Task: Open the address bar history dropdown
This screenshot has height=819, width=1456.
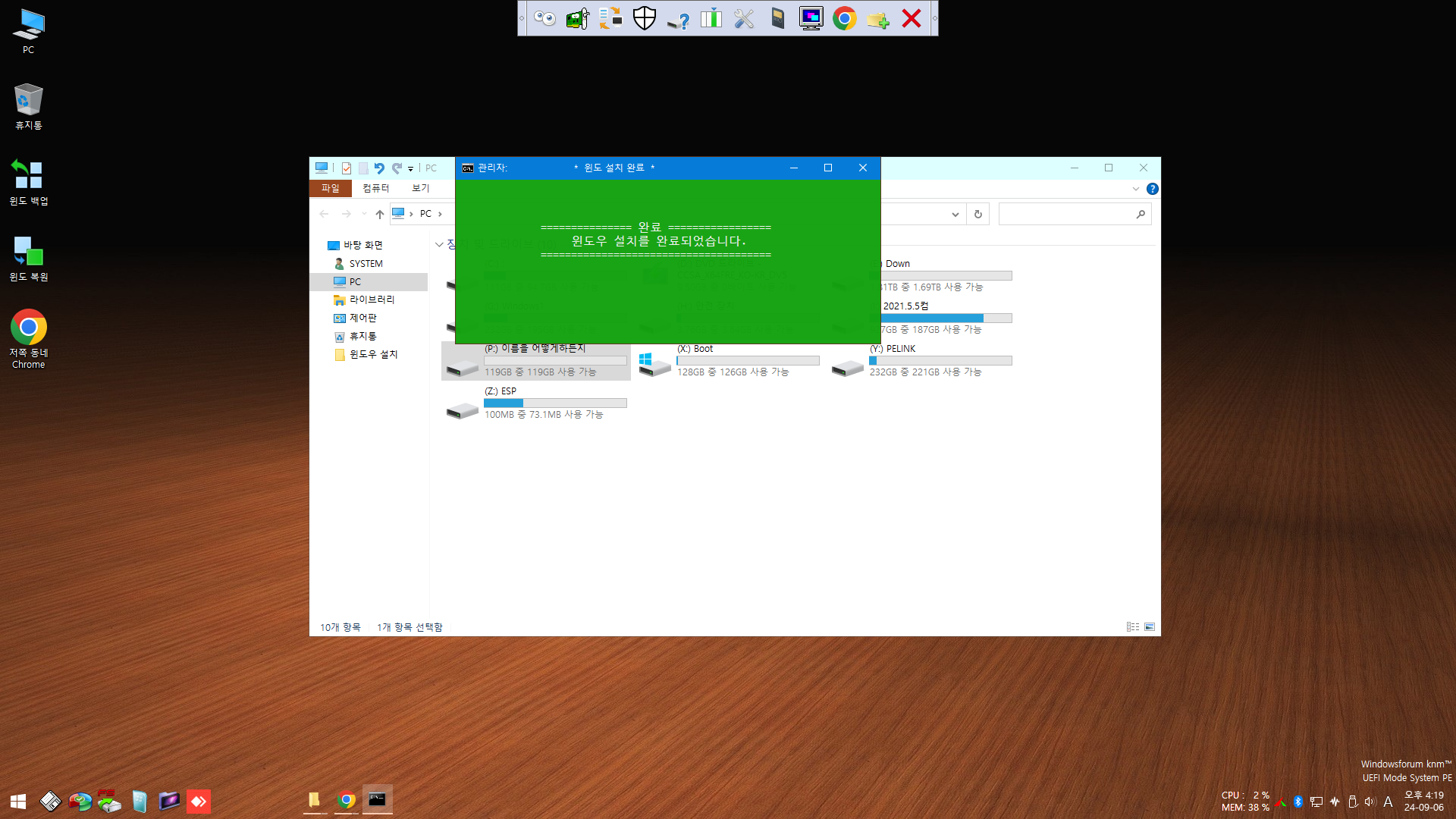Action: pos(955,215)
